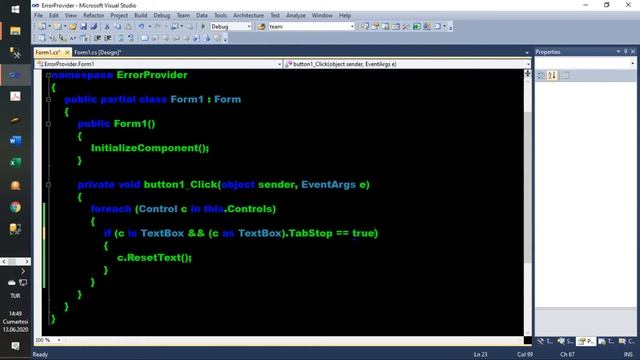The image size is (640, 360).
Task: Click the Find in Files icon beside team box
Action: (x=261, y=27)
